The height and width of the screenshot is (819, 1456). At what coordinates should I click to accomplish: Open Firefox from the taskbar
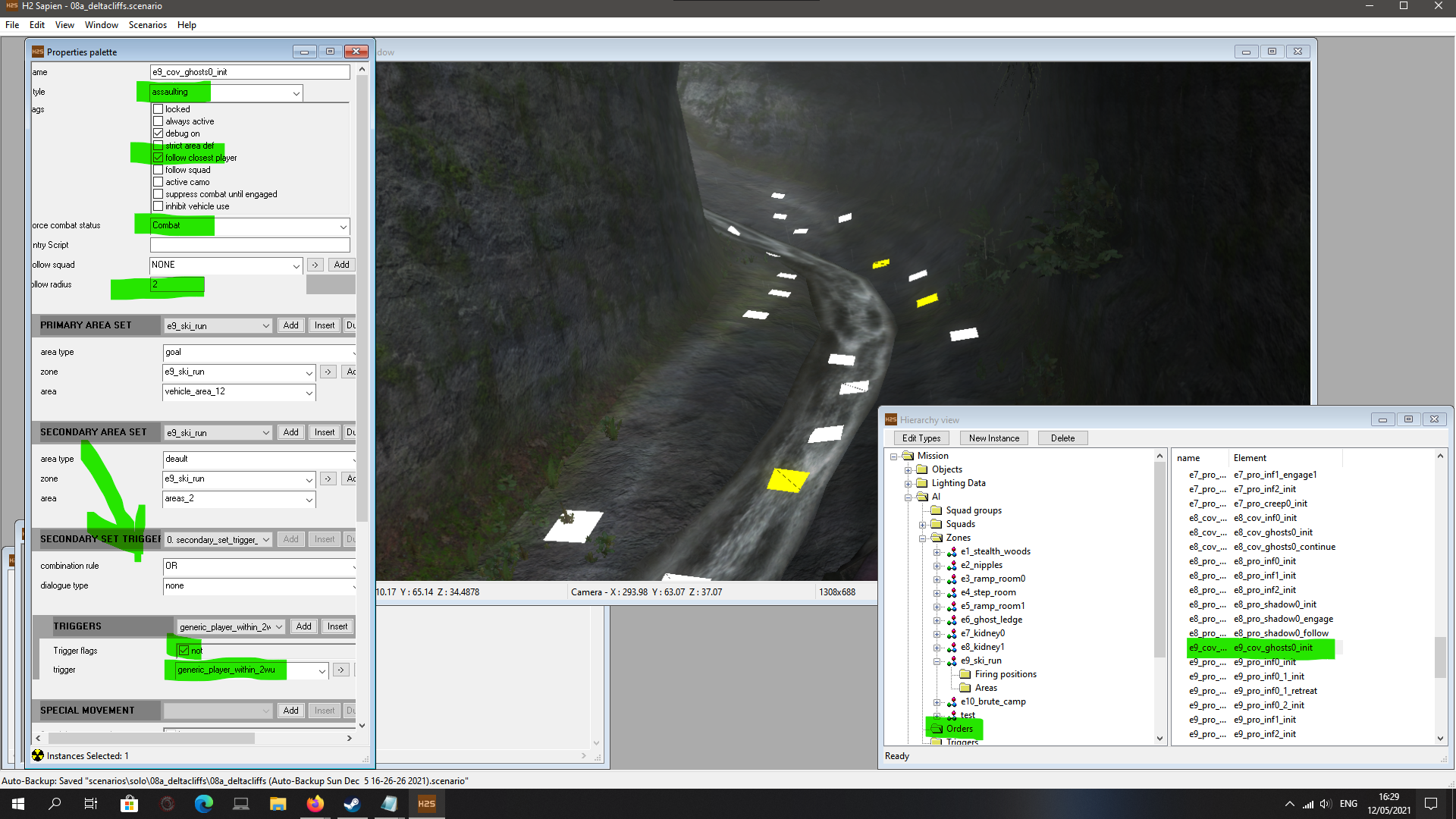(315, 804)
